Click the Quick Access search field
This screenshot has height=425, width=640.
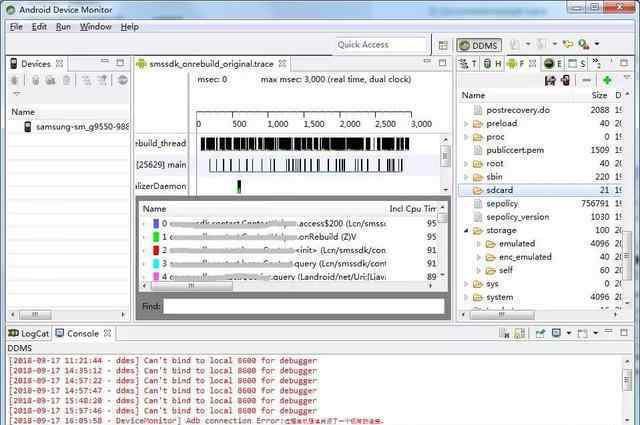(381, 45)
